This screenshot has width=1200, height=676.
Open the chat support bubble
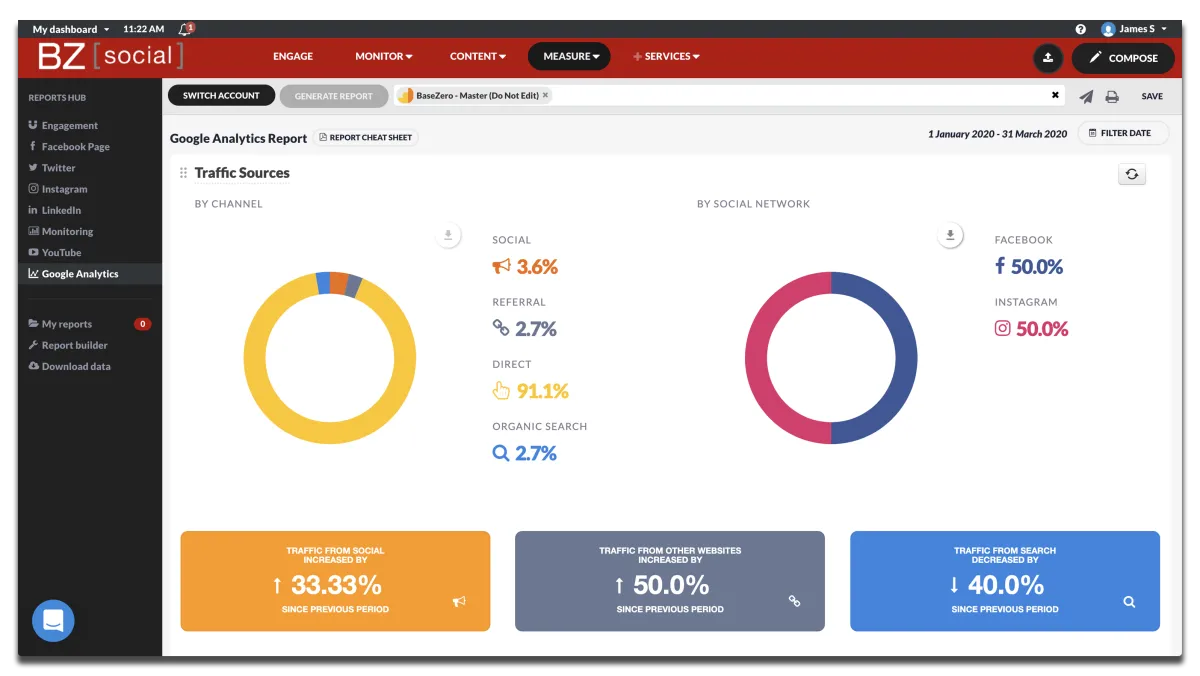click(x=53, y=620)
